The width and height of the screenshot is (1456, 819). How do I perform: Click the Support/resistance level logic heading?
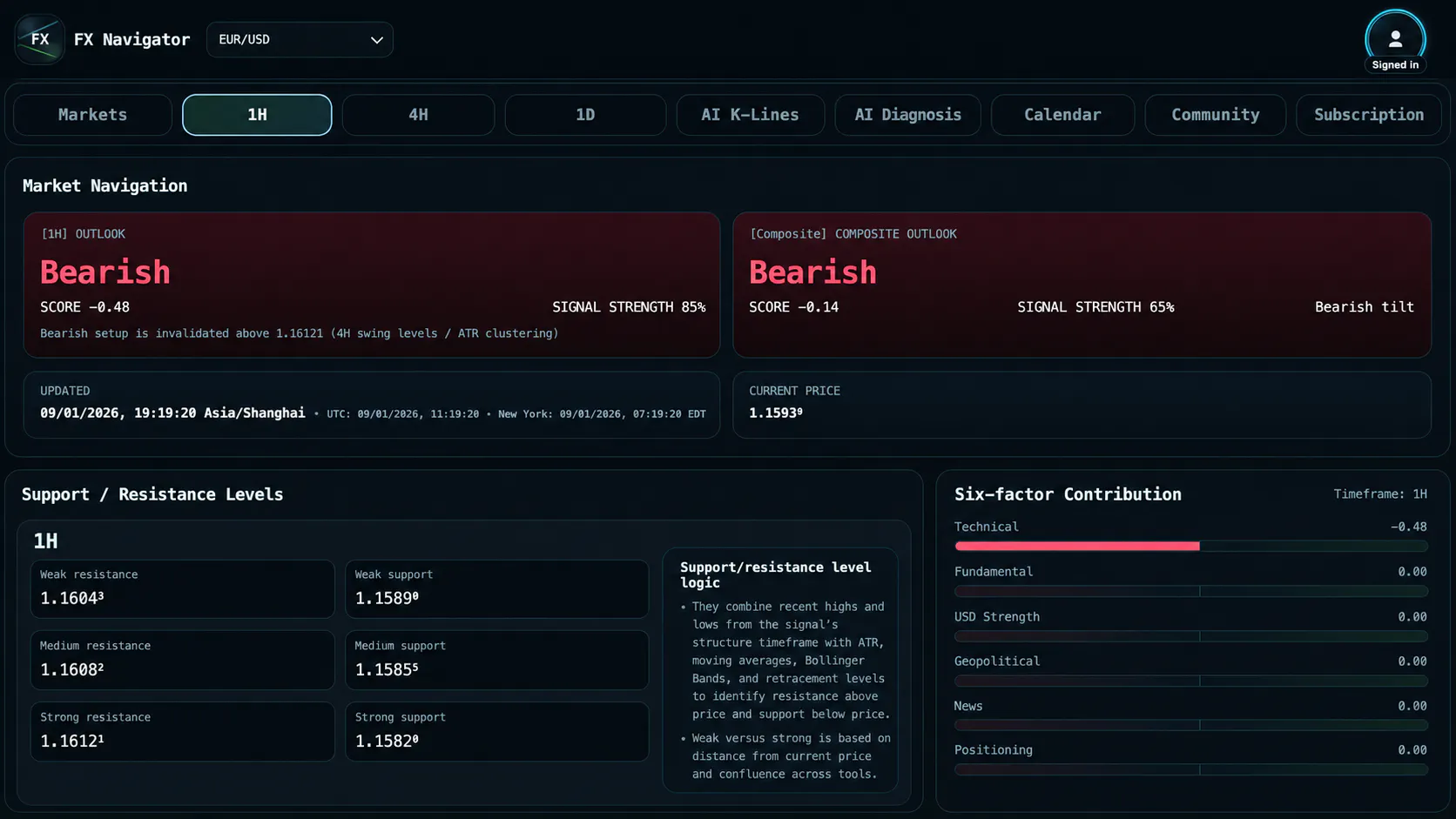(x=776, y=574)
